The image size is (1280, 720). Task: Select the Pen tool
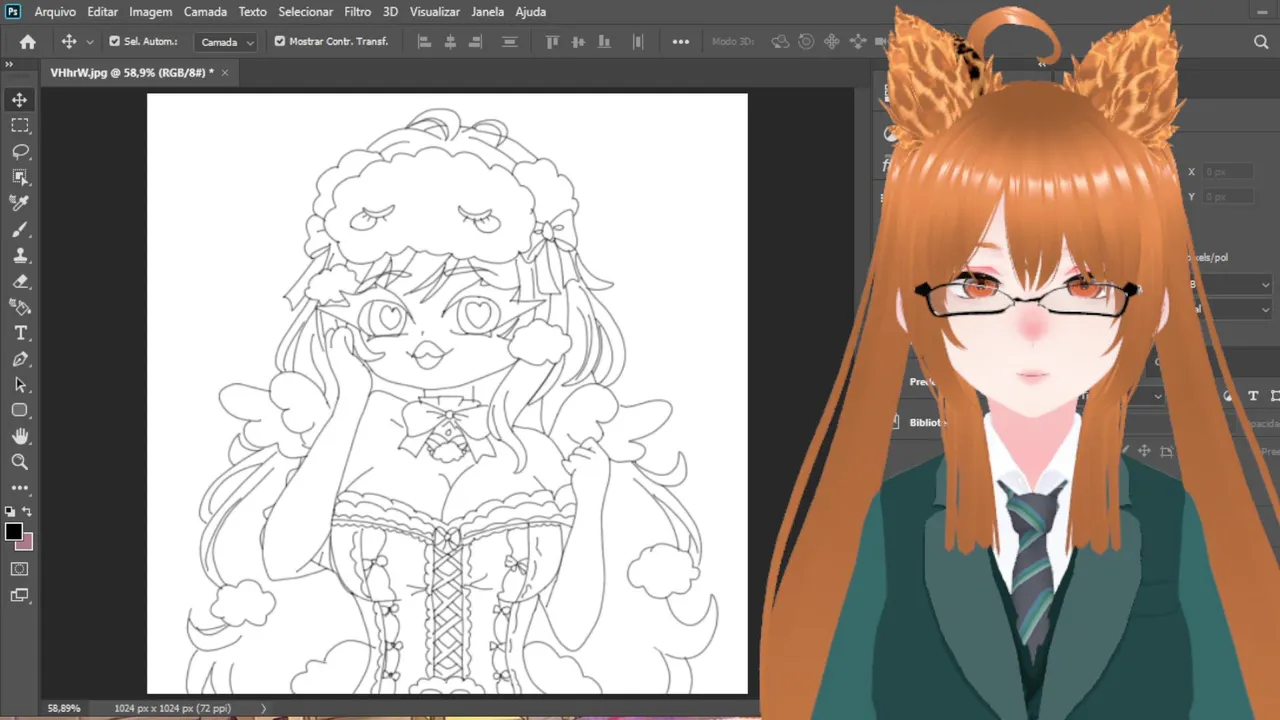coord(19,359)
